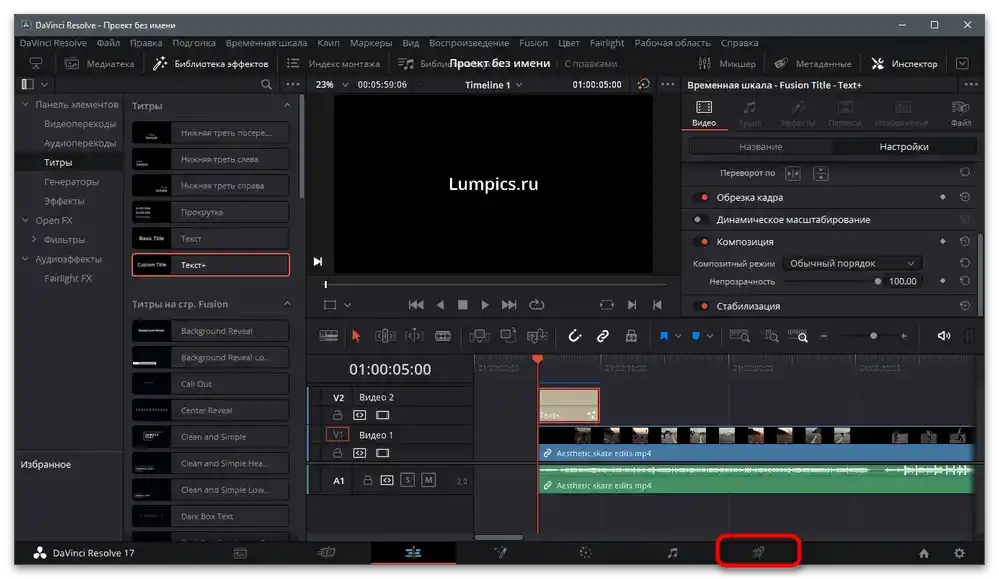999x579 pixels.
Task: Toggle loop playback
Action: tap(536, 305)
